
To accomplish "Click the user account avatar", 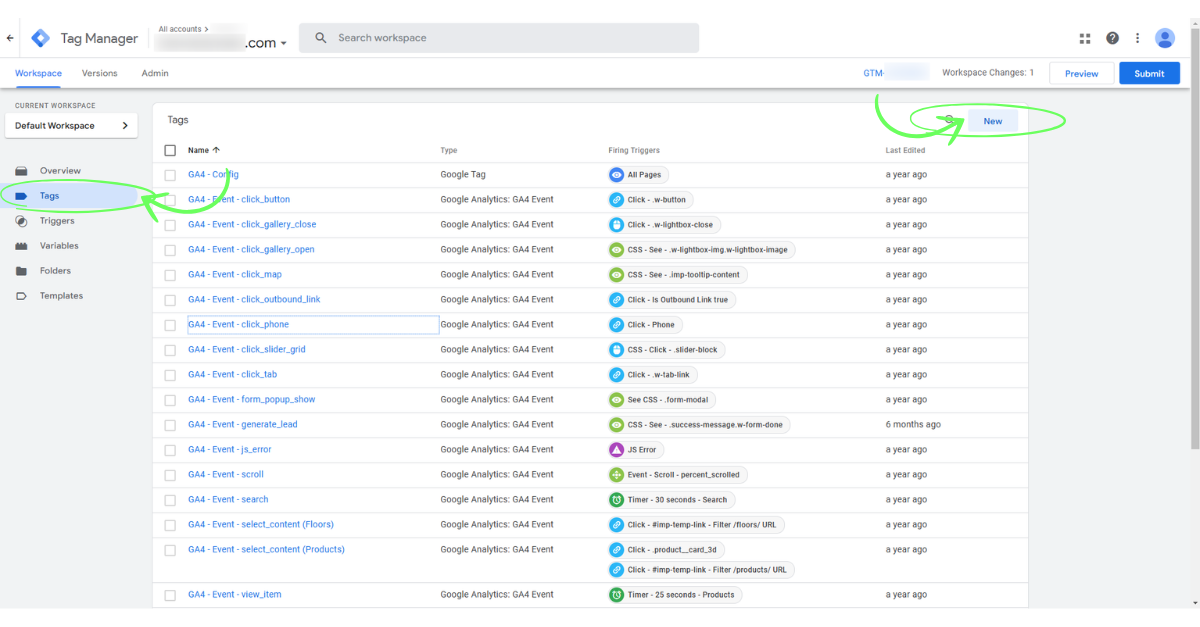I will (x=1165, y=38).
